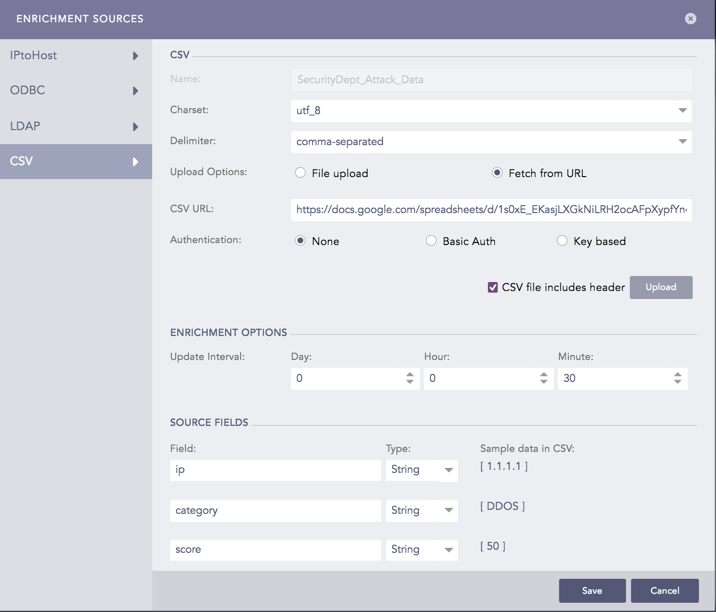The height and width of the screenshot is (612, 716).
Task: Click the Upload button
Action: tap(661, 287)
